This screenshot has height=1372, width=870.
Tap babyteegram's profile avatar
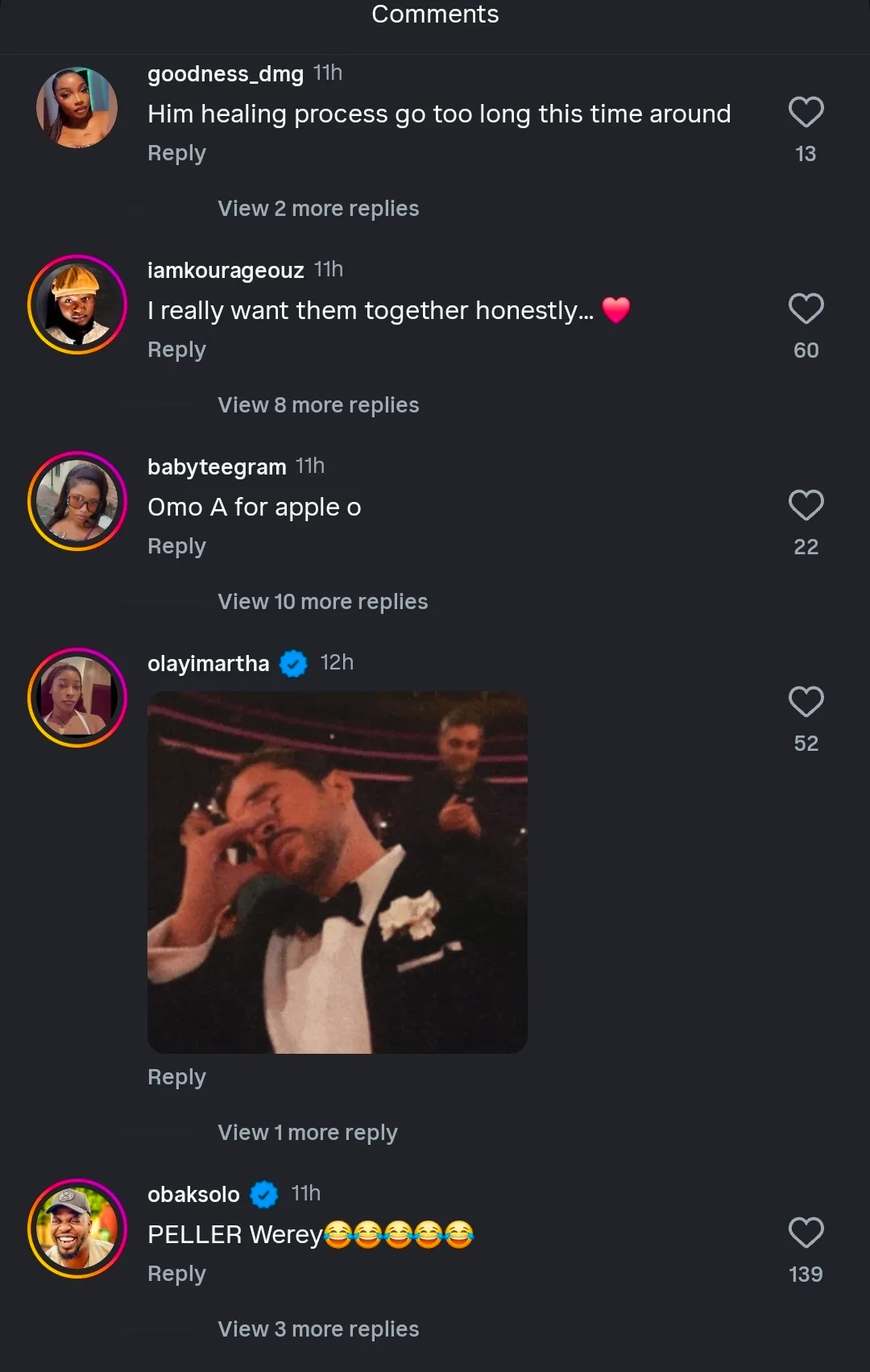coord(77,501)
